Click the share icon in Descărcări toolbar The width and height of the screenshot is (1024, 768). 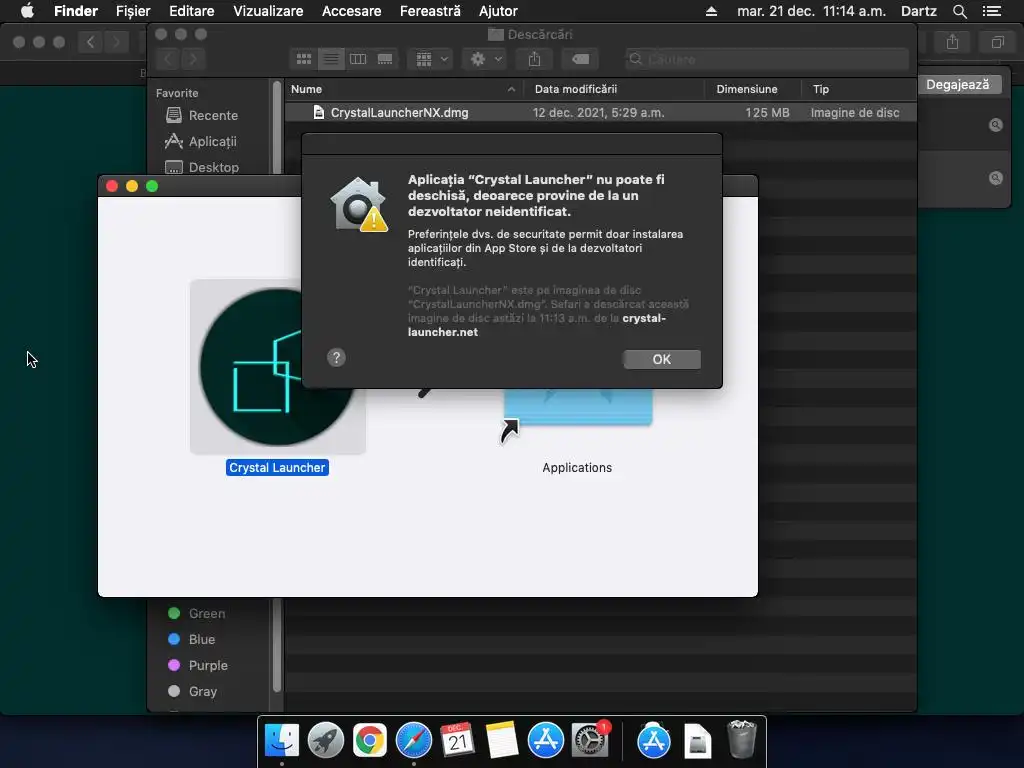534,59
